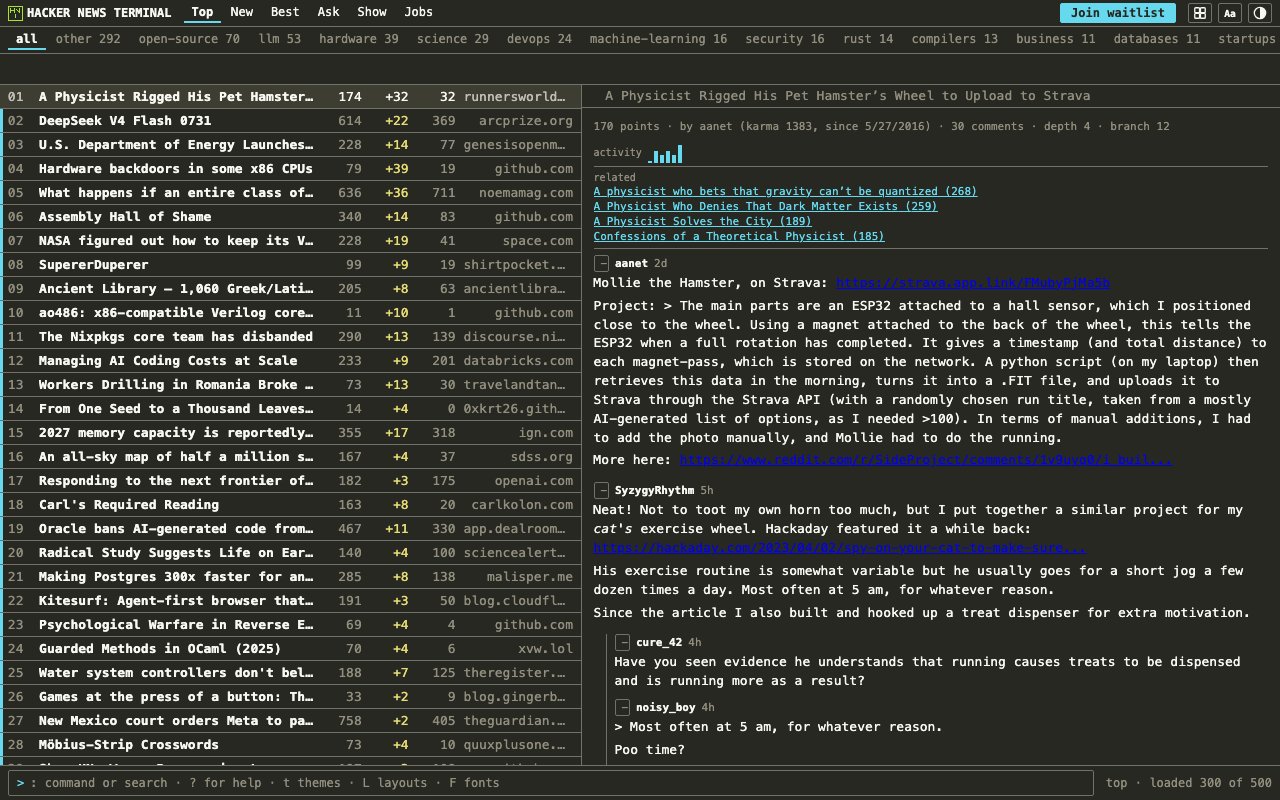Image resolution: width=1280 pixels, height=800 pixels.
Task: Filter by business 11 tag
Action: [1056, 39]
